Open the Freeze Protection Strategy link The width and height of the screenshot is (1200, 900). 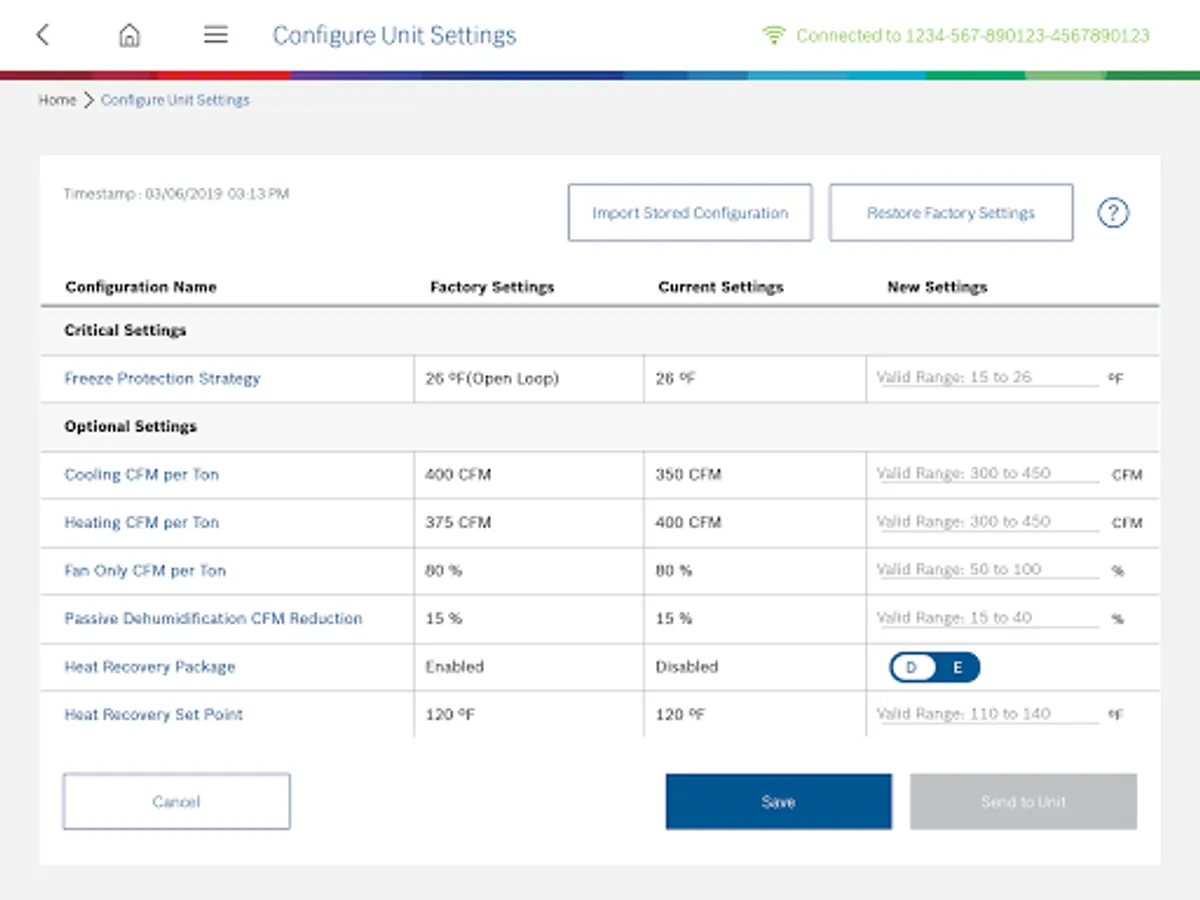coord(162,378)
